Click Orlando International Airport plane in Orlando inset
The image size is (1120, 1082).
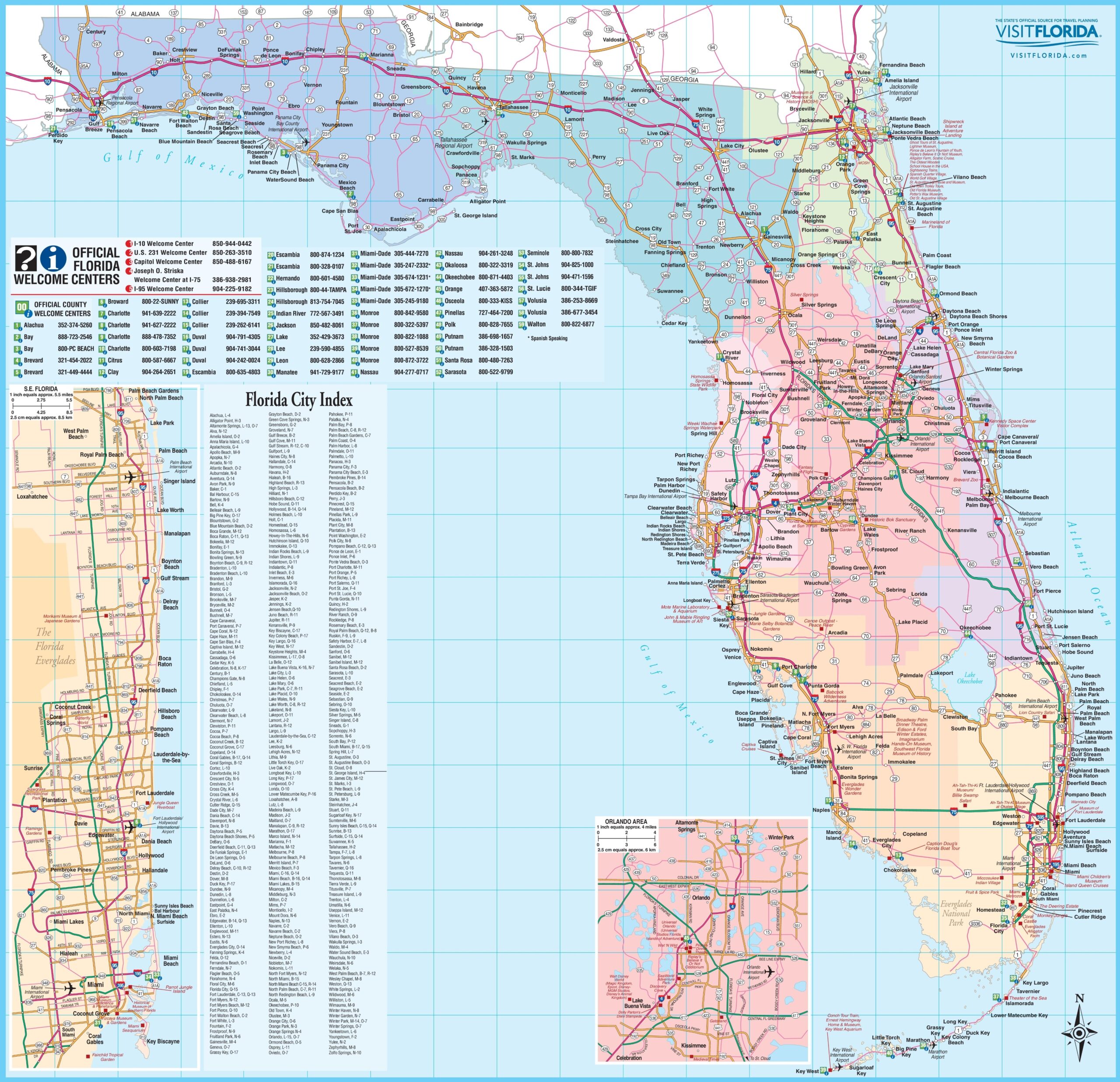click(x=770, y=971)
